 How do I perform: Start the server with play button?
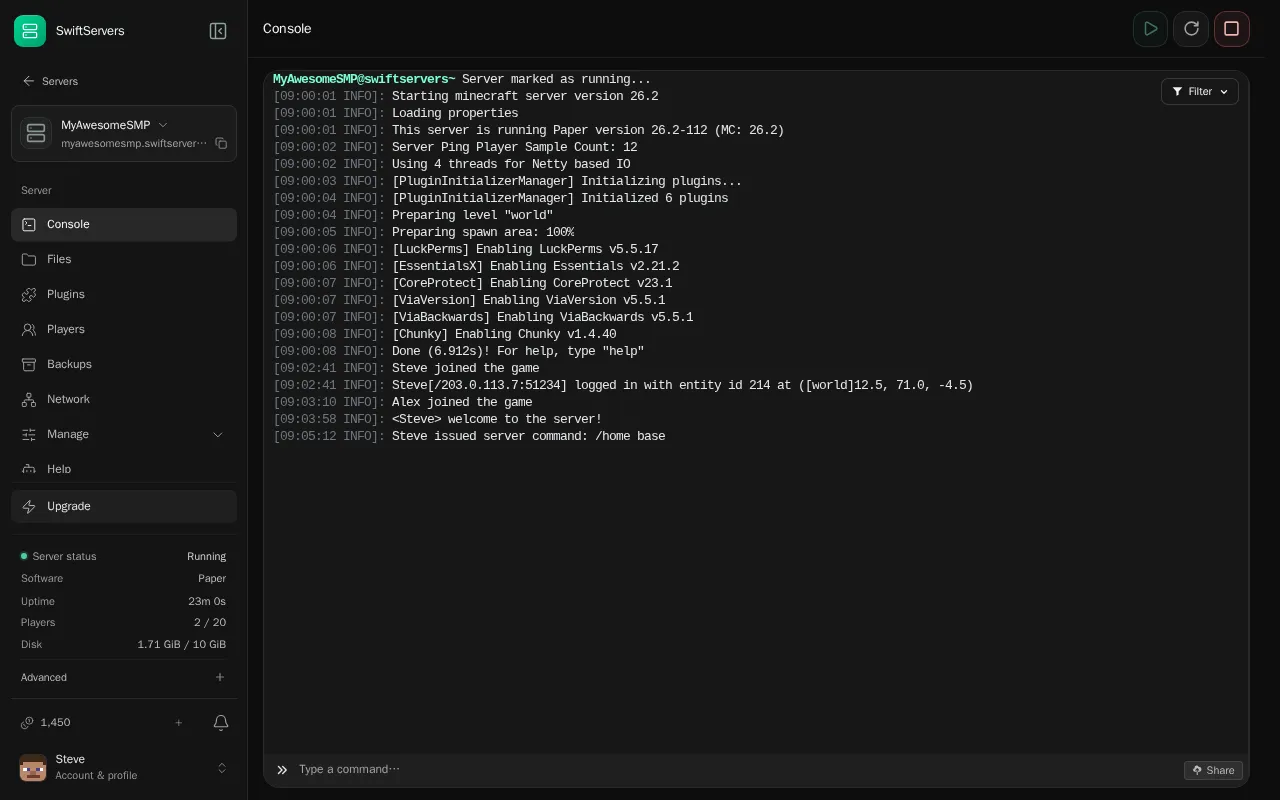tap(1151, 29)
